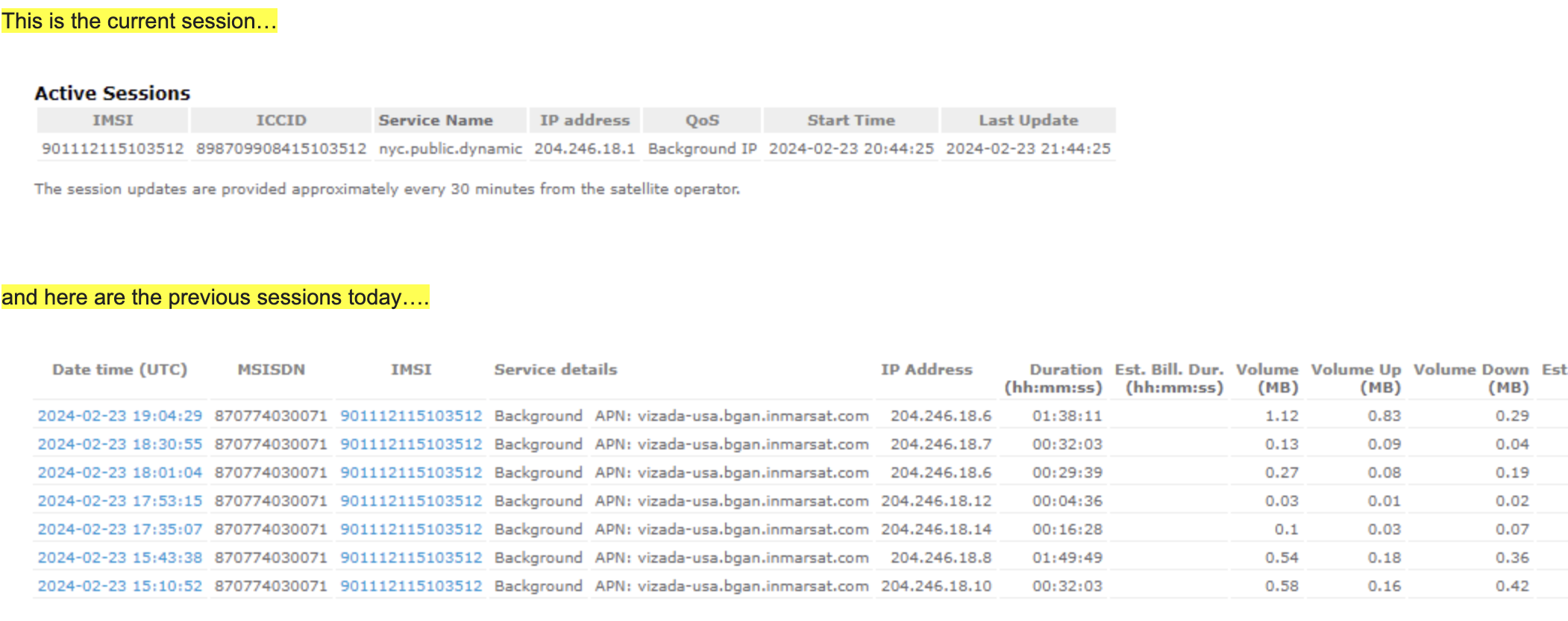Open the 2024-02-23 19:04:29 session link
Screen dimensions: 1568x621
[x=119, y=416]
